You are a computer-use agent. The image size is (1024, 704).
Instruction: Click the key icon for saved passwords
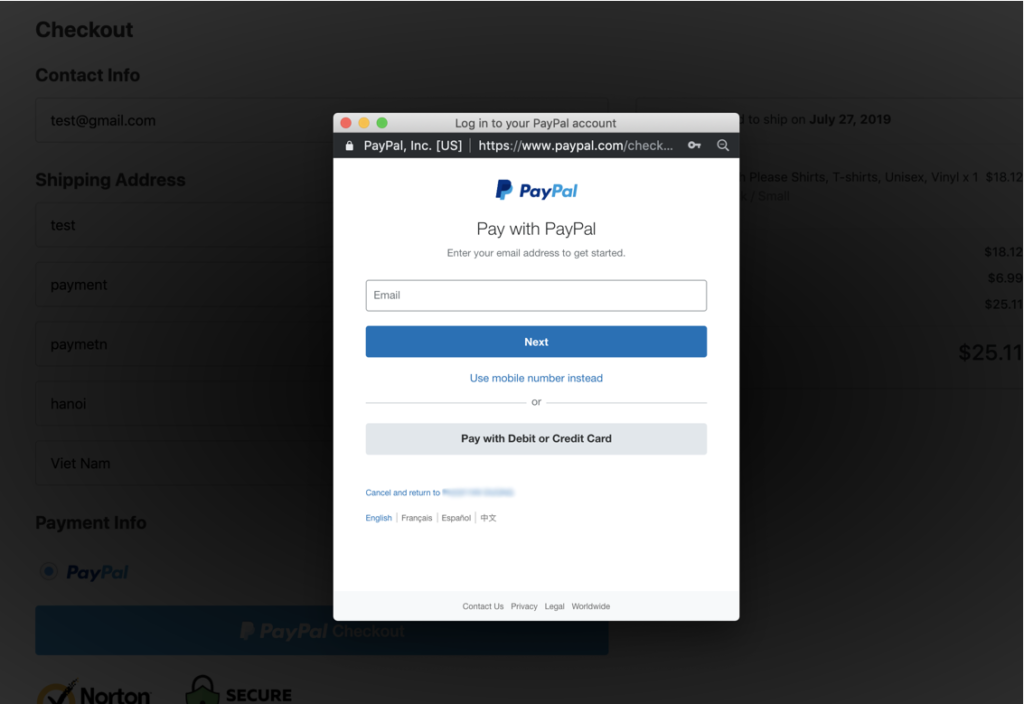point(694,146)
